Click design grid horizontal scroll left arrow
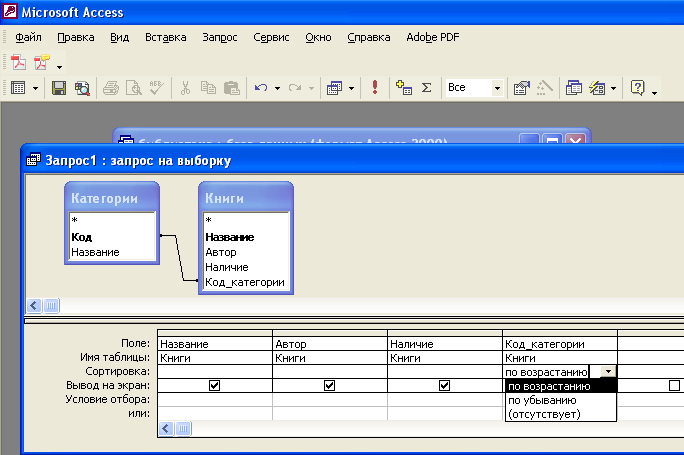Viewport: 684px width, 455px height. pyautogui.click(x=165, y=428)
